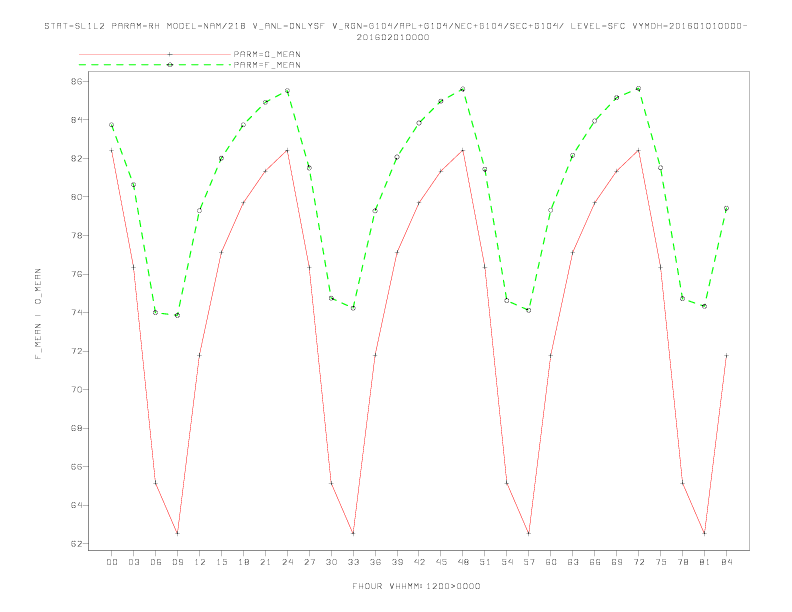
Task: Click x-axis tick label 63
Action: click(573, 562)
